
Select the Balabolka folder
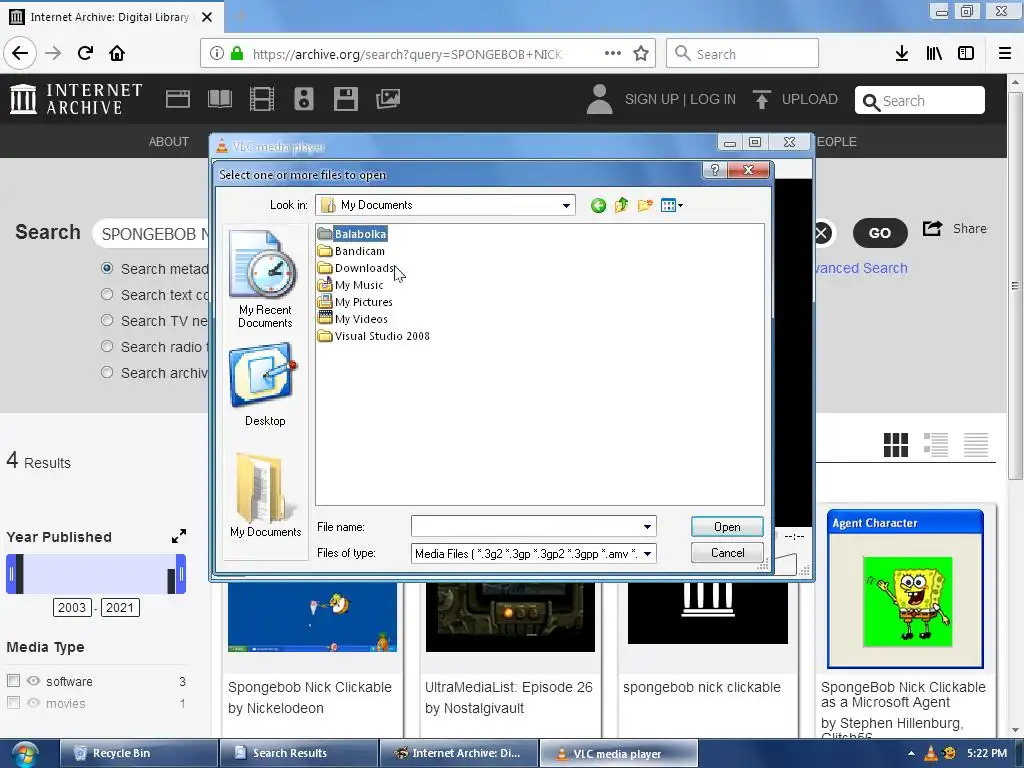click(x=352, y=234)
